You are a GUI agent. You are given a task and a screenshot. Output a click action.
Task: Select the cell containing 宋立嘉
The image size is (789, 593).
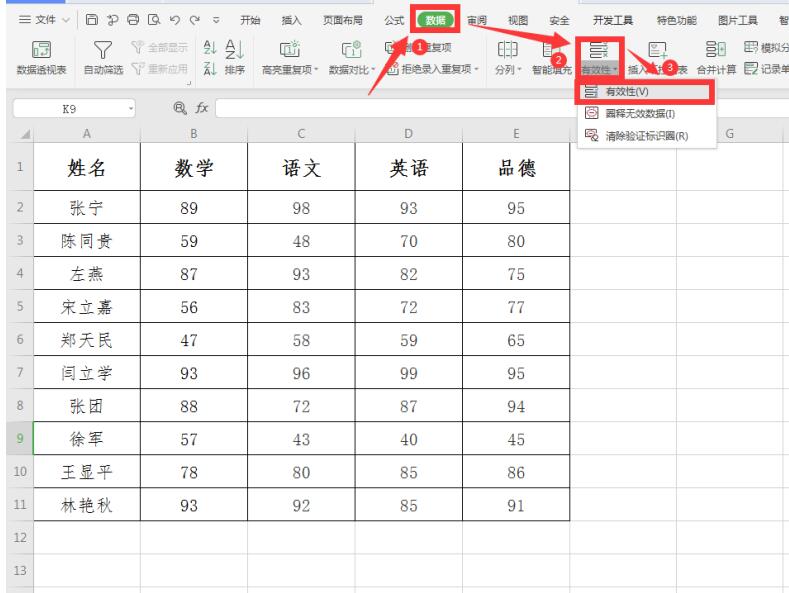87,307
